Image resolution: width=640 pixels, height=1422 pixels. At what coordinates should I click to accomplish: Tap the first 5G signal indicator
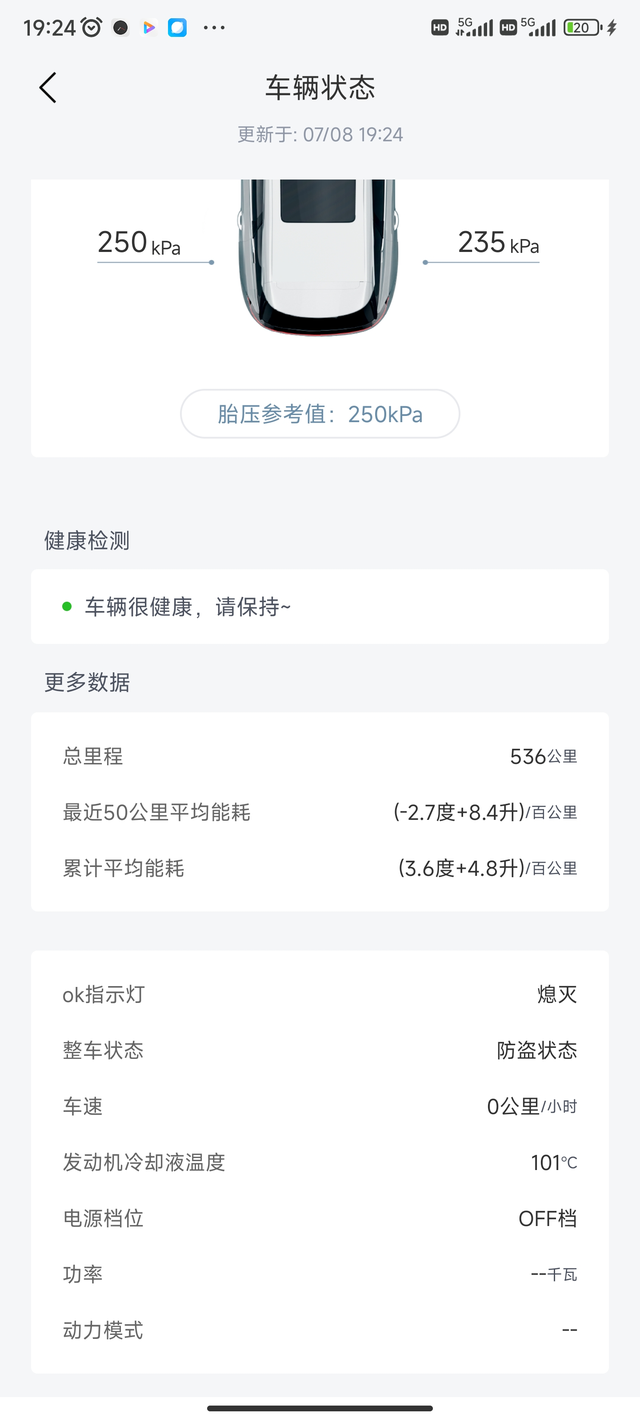point(474,27)
